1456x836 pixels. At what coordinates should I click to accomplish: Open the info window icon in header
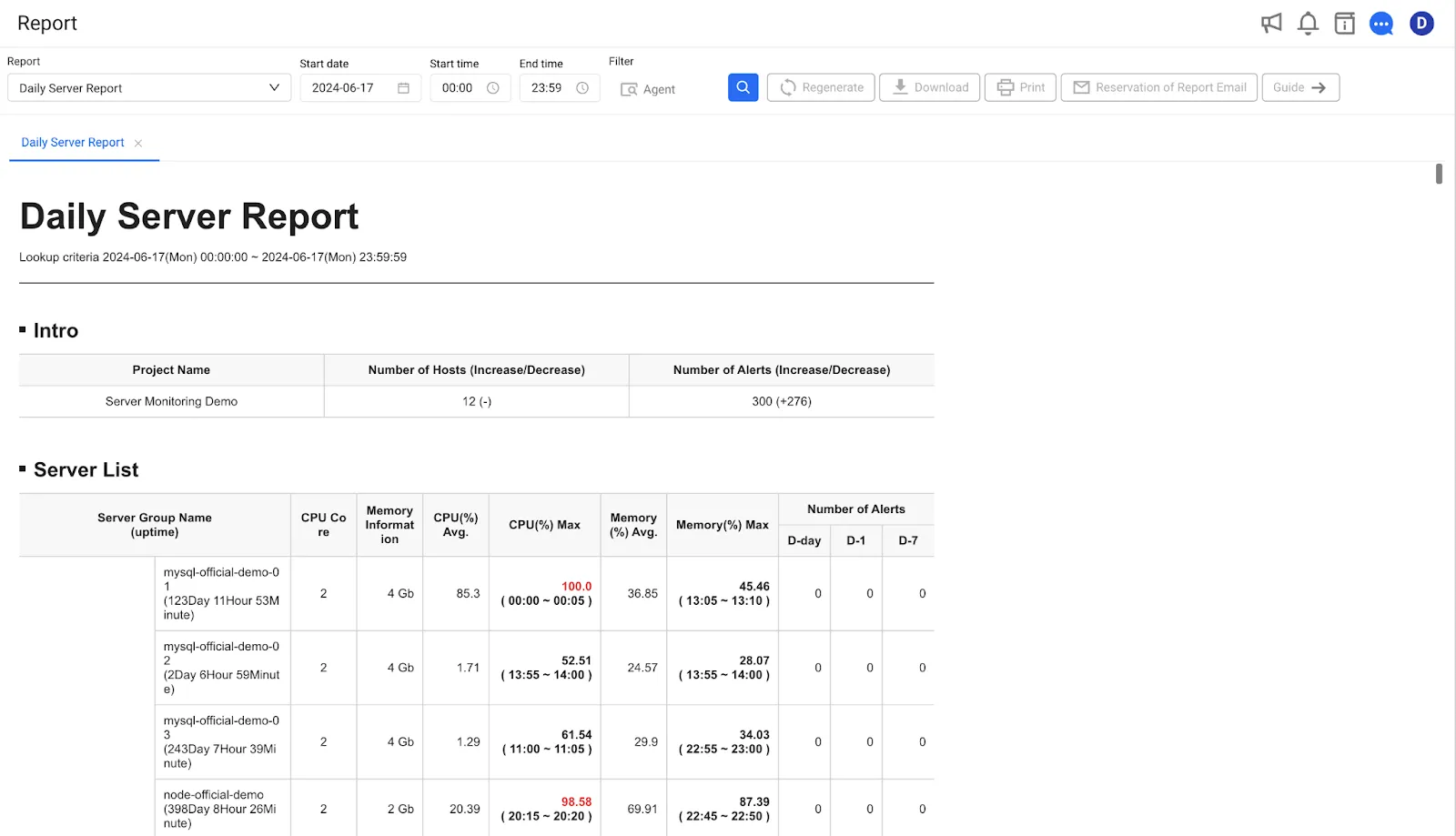[x=1344, y=24]
